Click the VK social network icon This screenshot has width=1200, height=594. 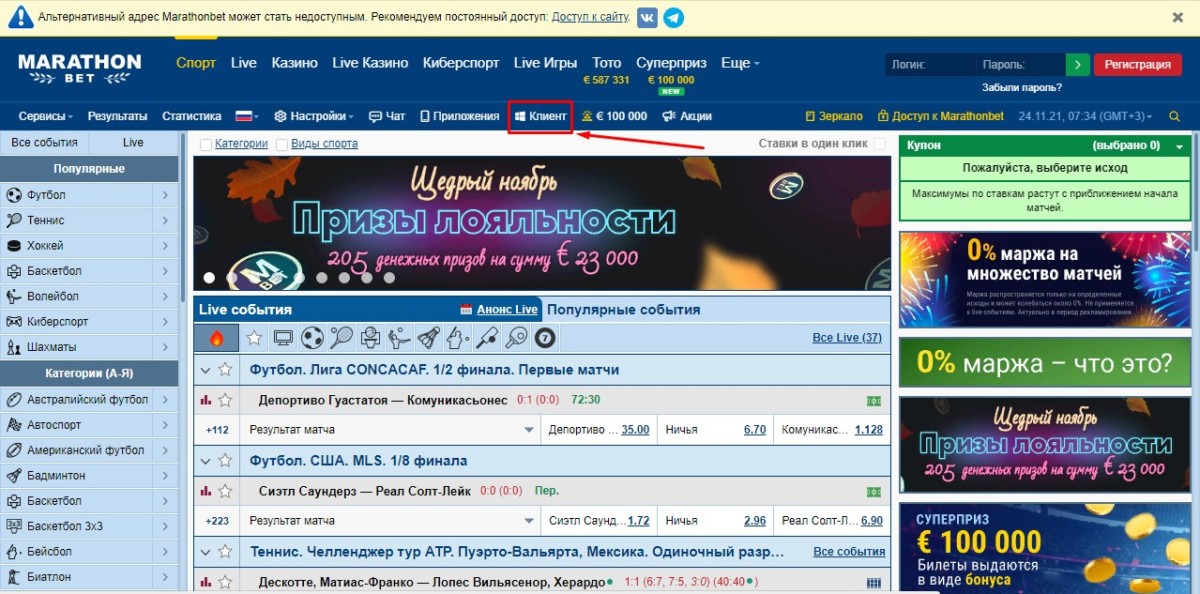tap(647, 17)
